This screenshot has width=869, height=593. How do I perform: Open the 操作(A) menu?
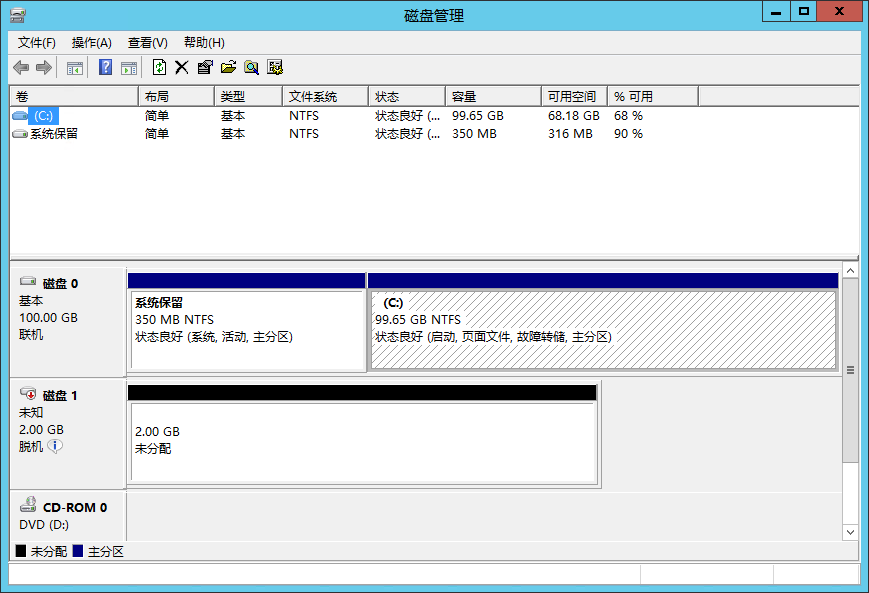click(x=92, y=43)
